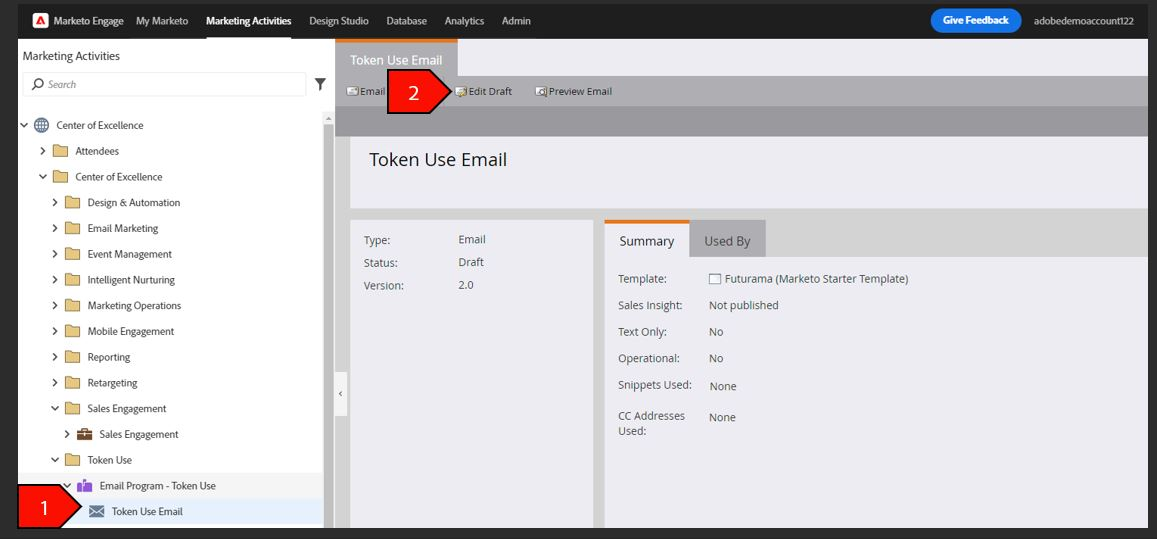
Task: Click Edit Draft in the toolbar
Action: click(483, 92)
